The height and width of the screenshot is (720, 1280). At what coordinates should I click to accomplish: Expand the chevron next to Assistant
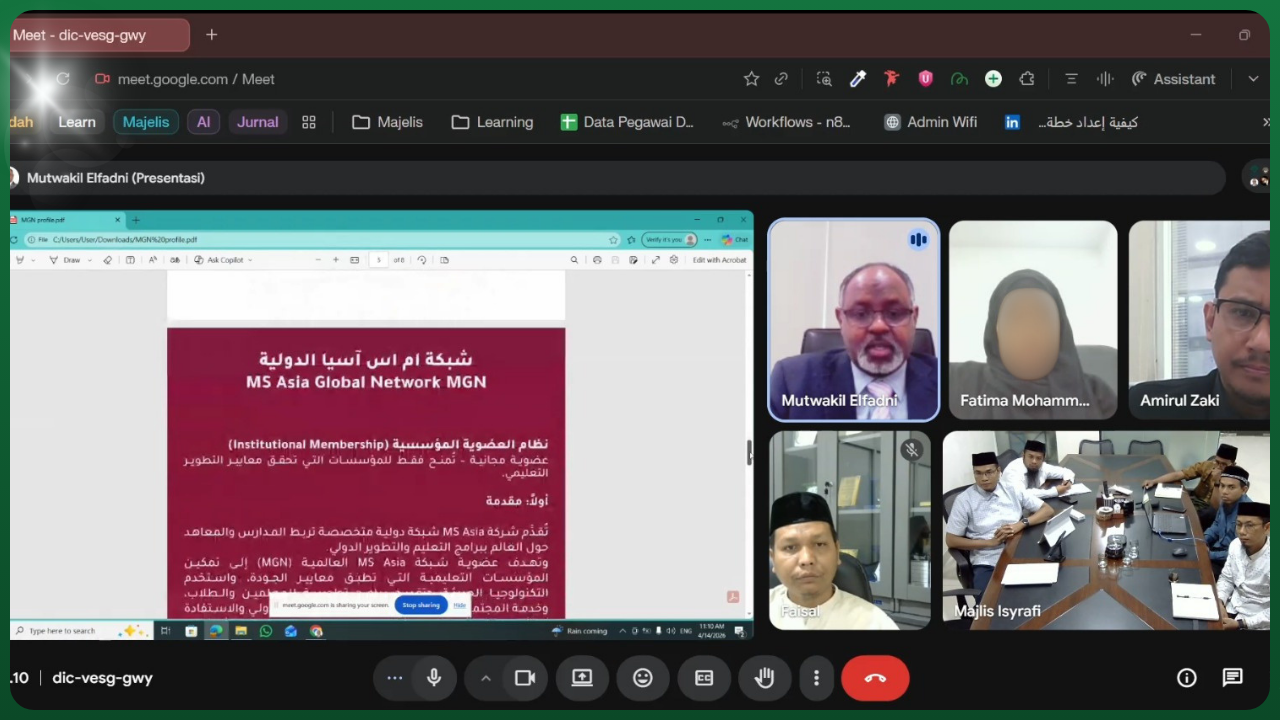[1253, 79]
